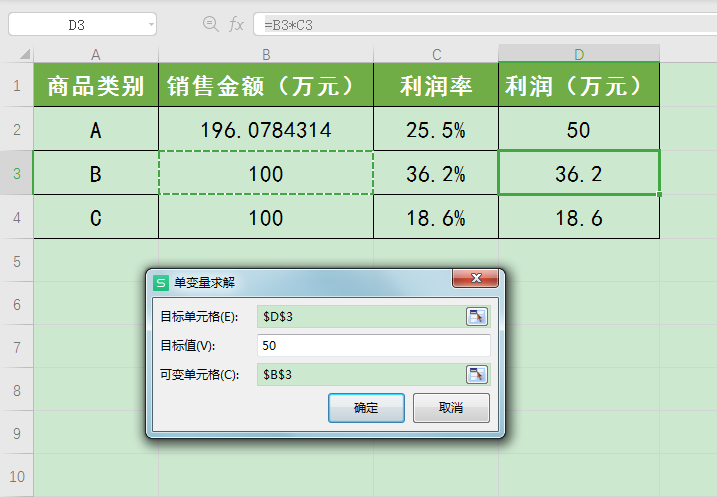Select row 4 header
This screenshot has width=717, height=497.
click(17, 217)
